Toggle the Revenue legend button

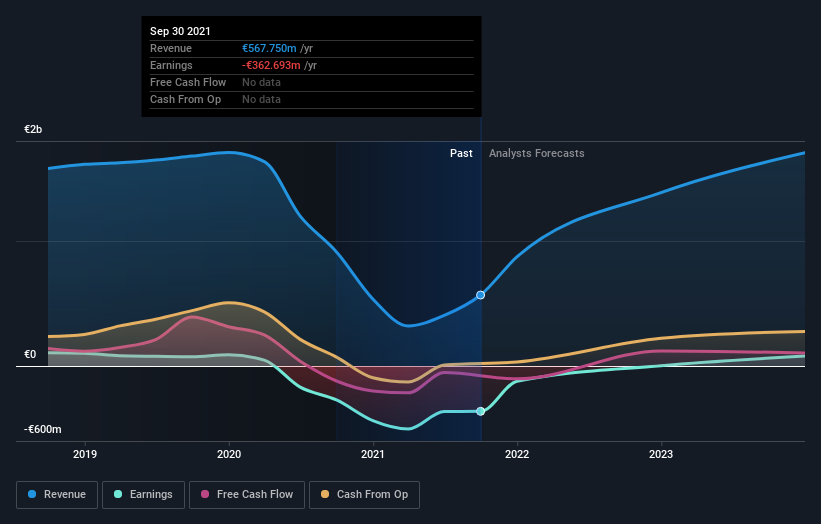(x=57, y=495)
